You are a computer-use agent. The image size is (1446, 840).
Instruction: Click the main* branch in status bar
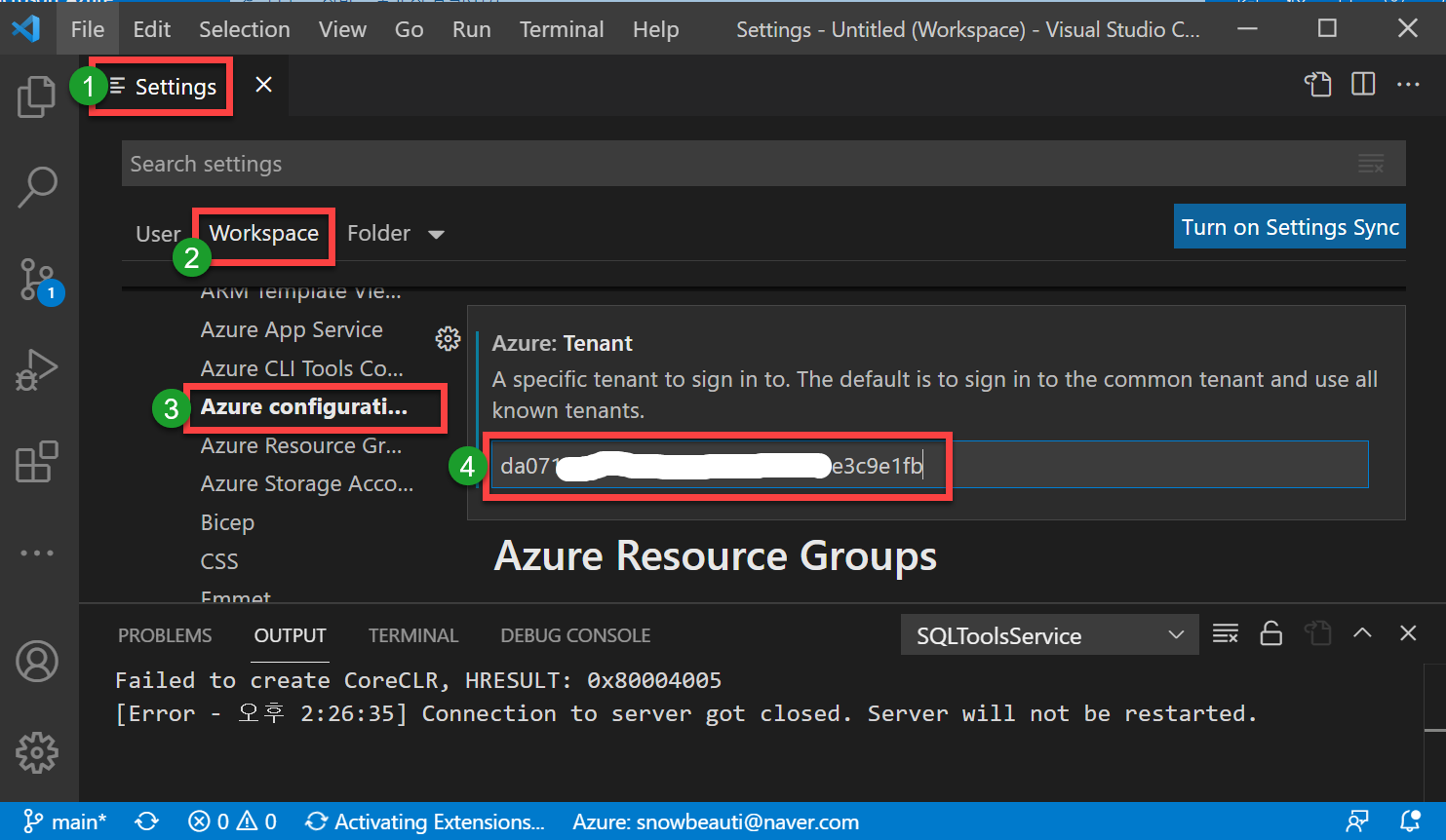point(64,821)
